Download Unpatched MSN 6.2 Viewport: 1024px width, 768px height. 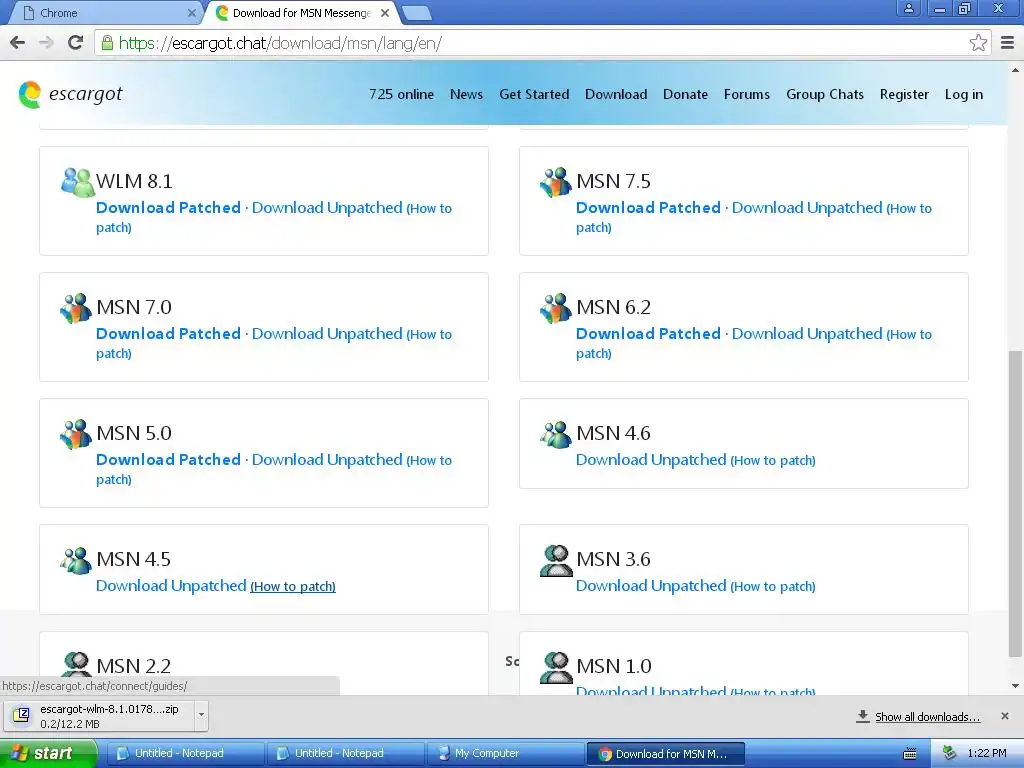(807, 334)
